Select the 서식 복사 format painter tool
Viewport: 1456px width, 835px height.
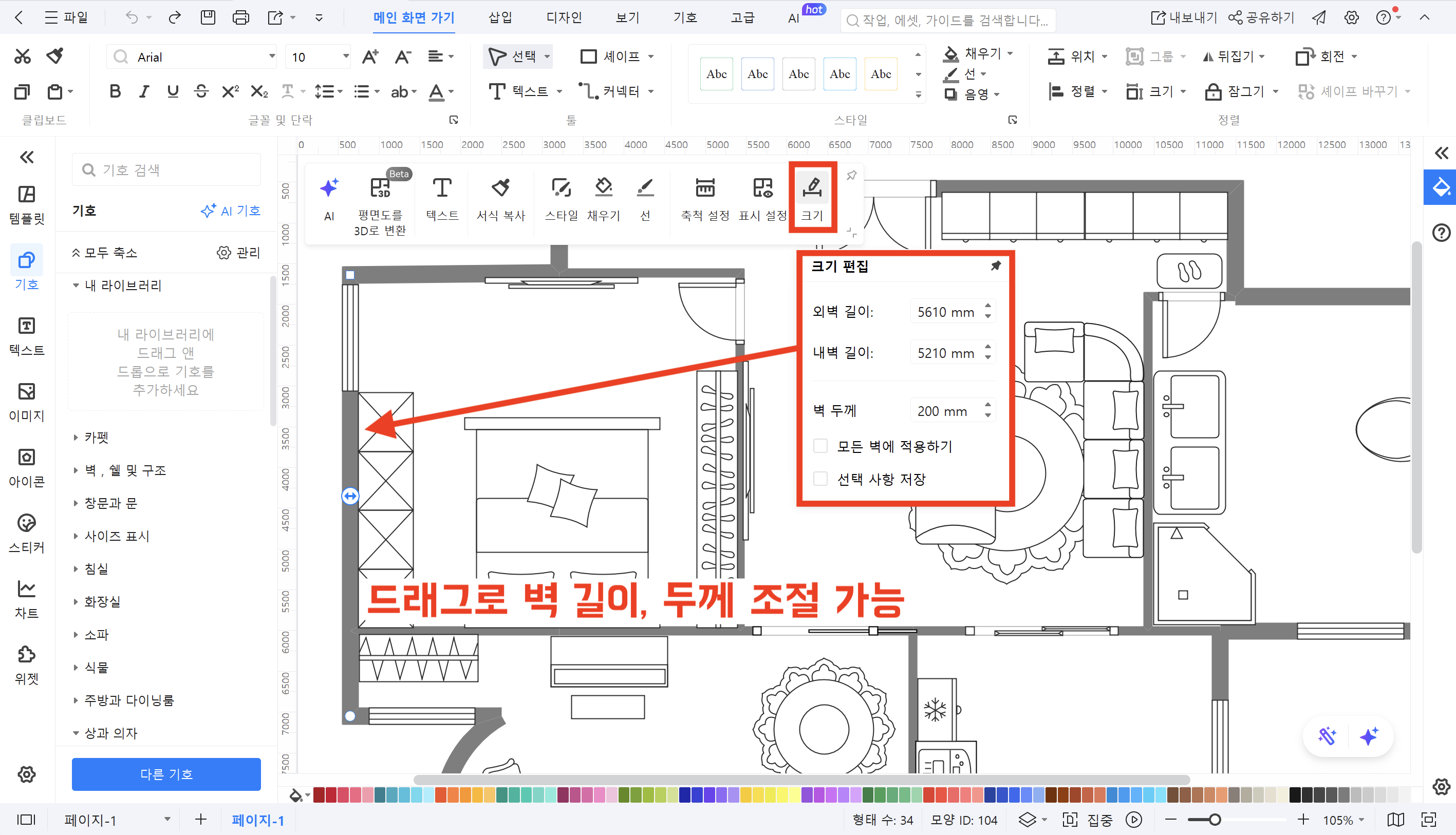(501, 200)
